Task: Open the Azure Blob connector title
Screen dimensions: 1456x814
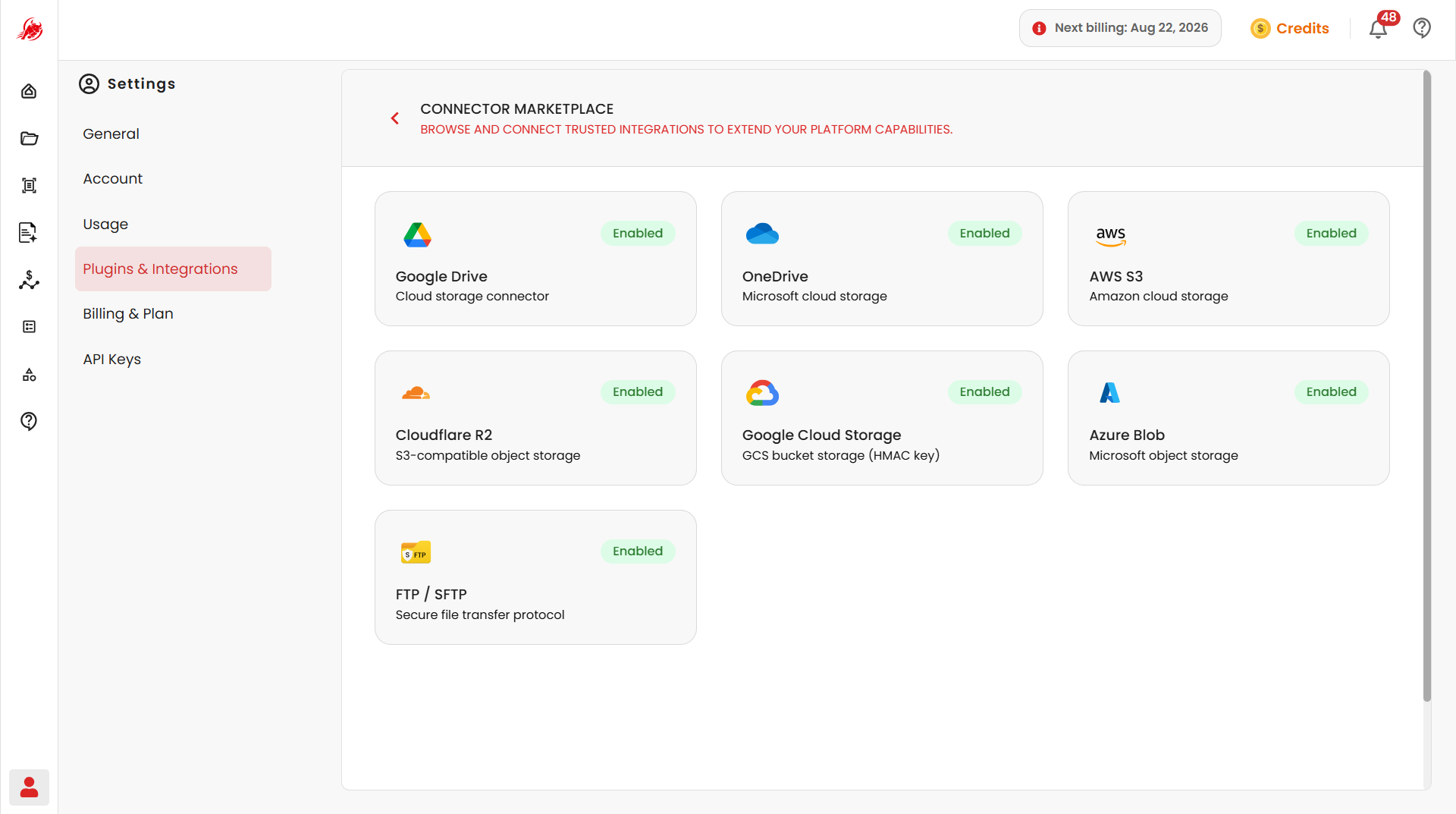Action: click(1127, 435)
